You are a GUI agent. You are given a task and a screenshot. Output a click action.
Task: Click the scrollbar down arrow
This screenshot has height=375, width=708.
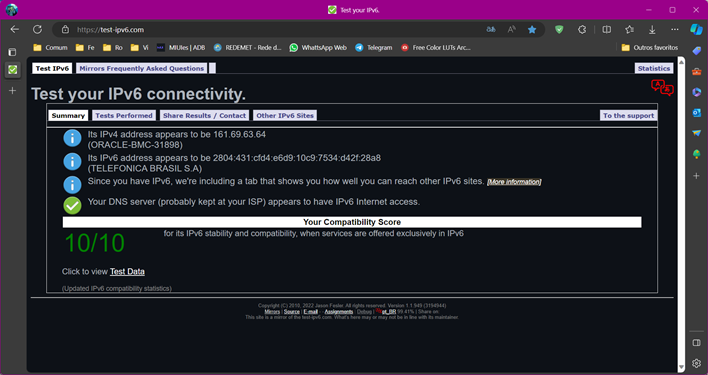point(681,368)
